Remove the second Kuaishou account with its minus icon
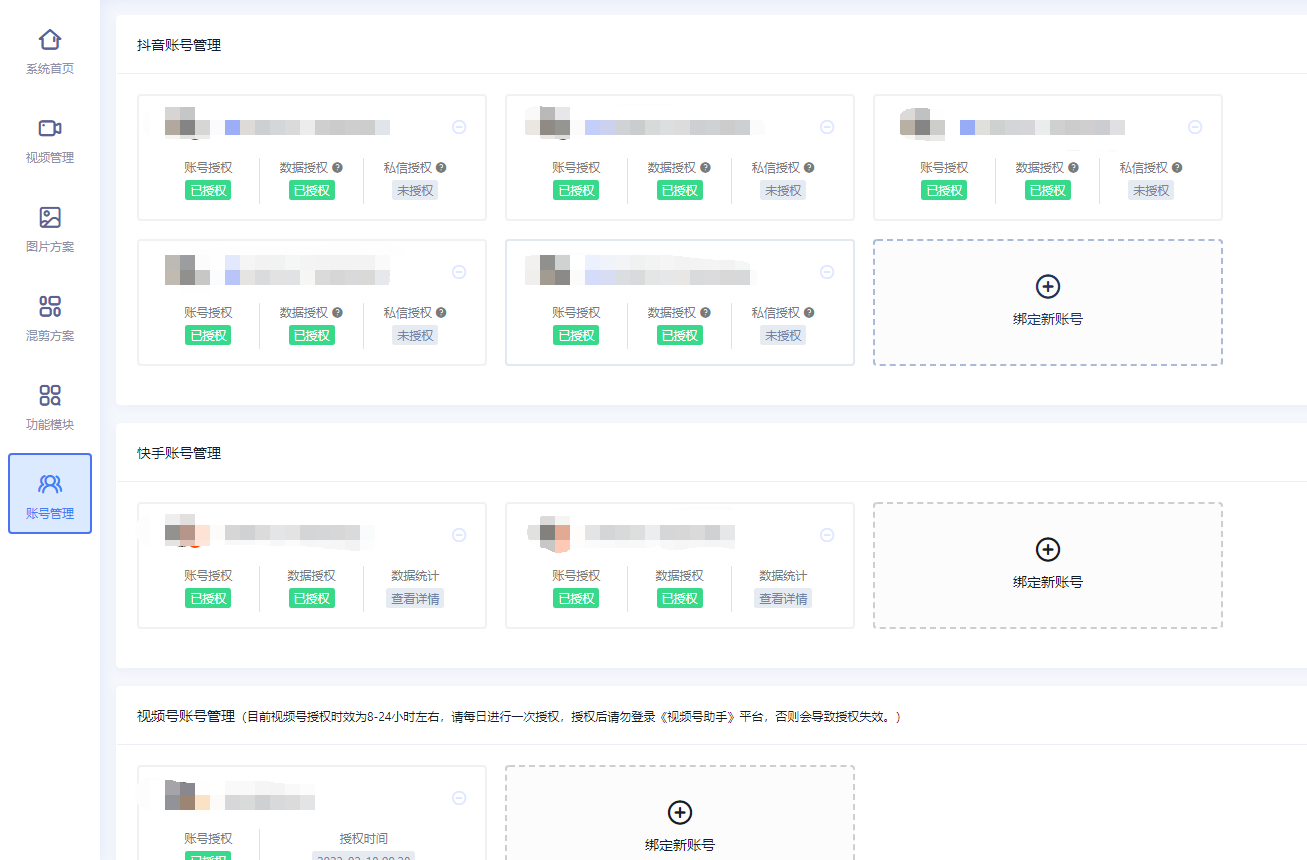Screen dimensions: 1307x860 [827, 535]
